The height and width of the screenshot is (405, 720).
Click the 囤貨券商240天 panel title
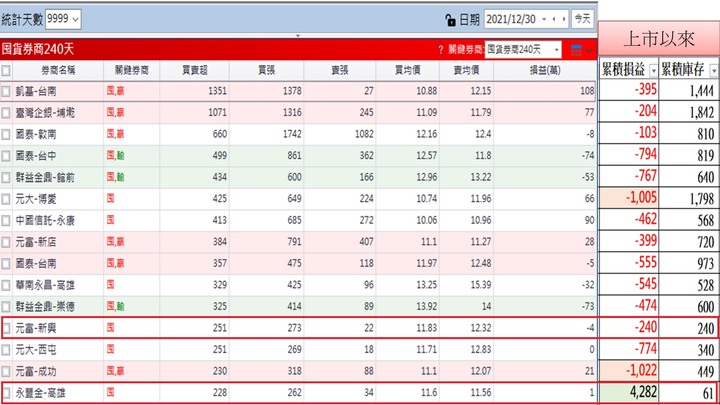[38, 49]
